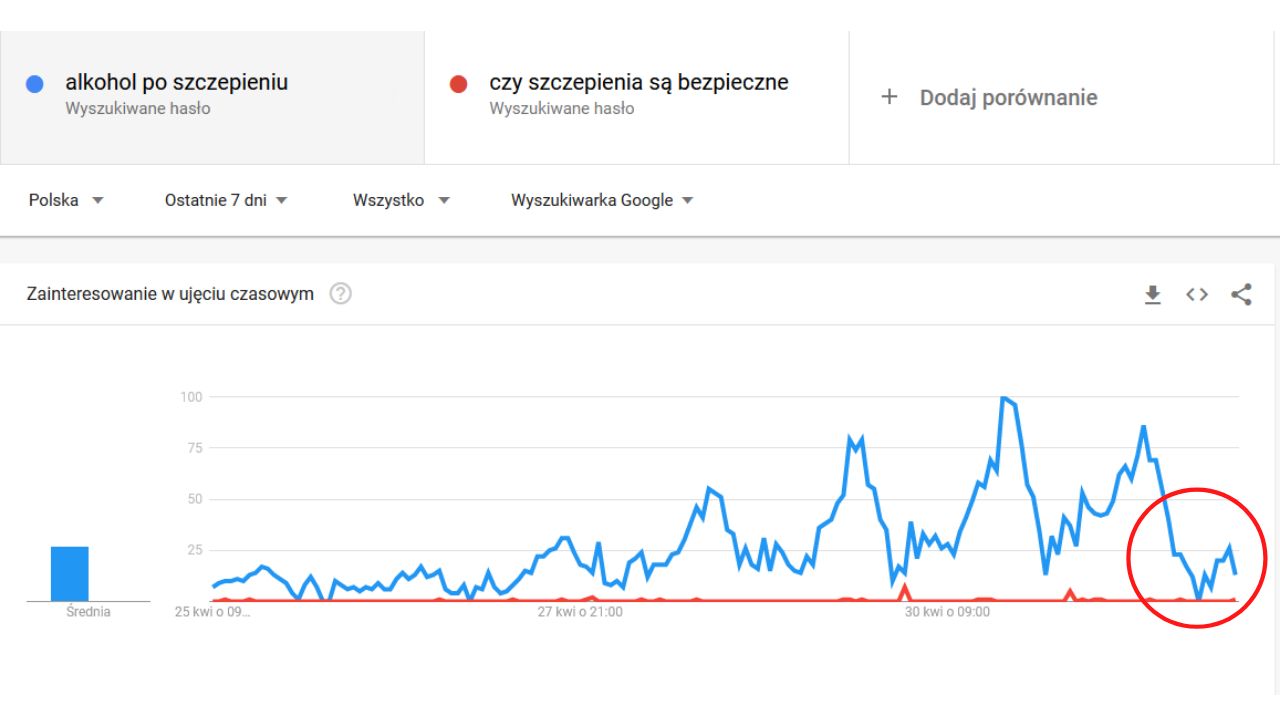Click the 27 kwi o 21:00 axis label
The width and height of the screenshot is (1280, 720).
[580, 611]
